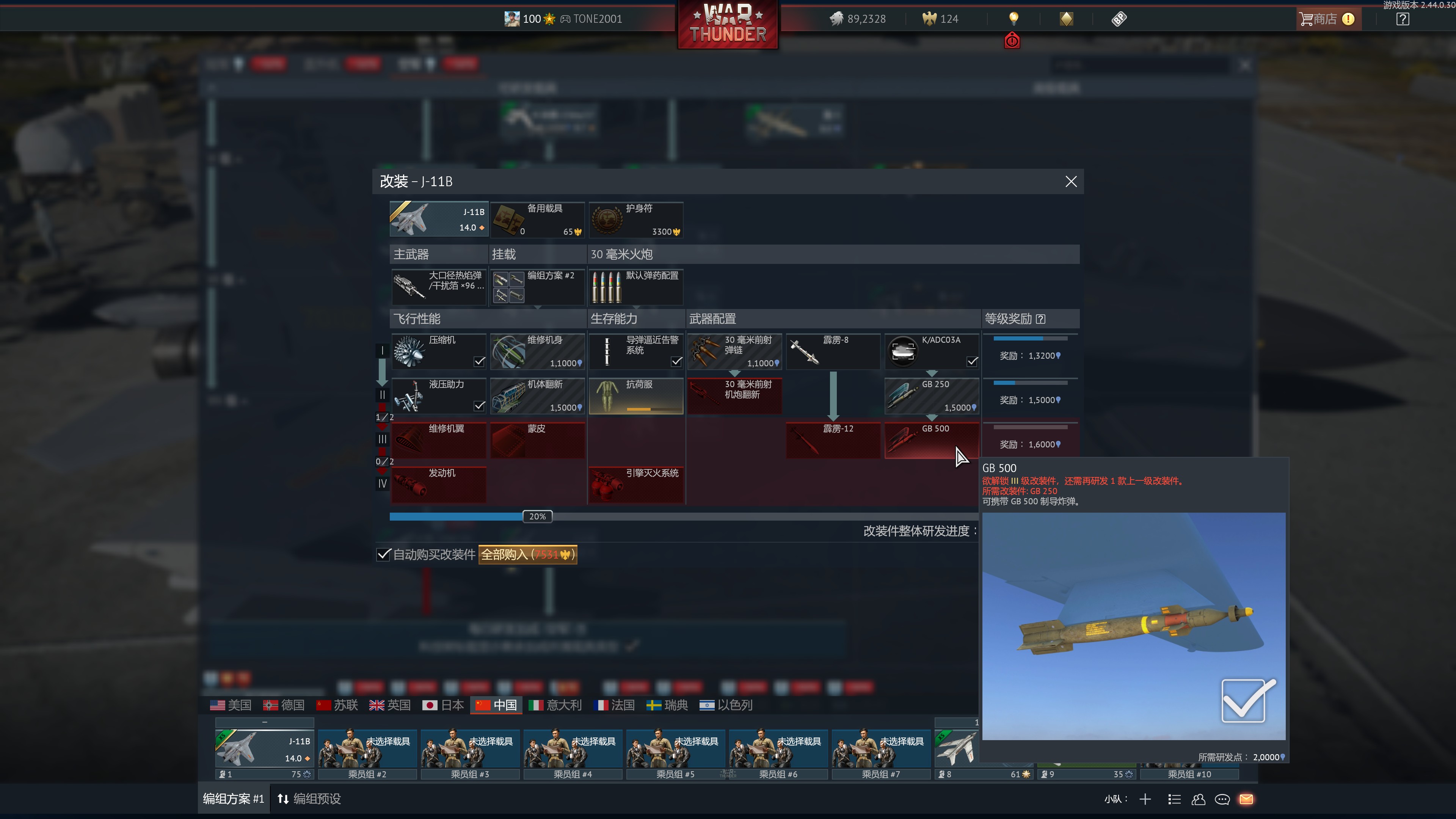Viewport: 1456px width, 819px height.
Task: Switch to 日本 nation tab
Action: pyautogui.click(x=443, y=705)
